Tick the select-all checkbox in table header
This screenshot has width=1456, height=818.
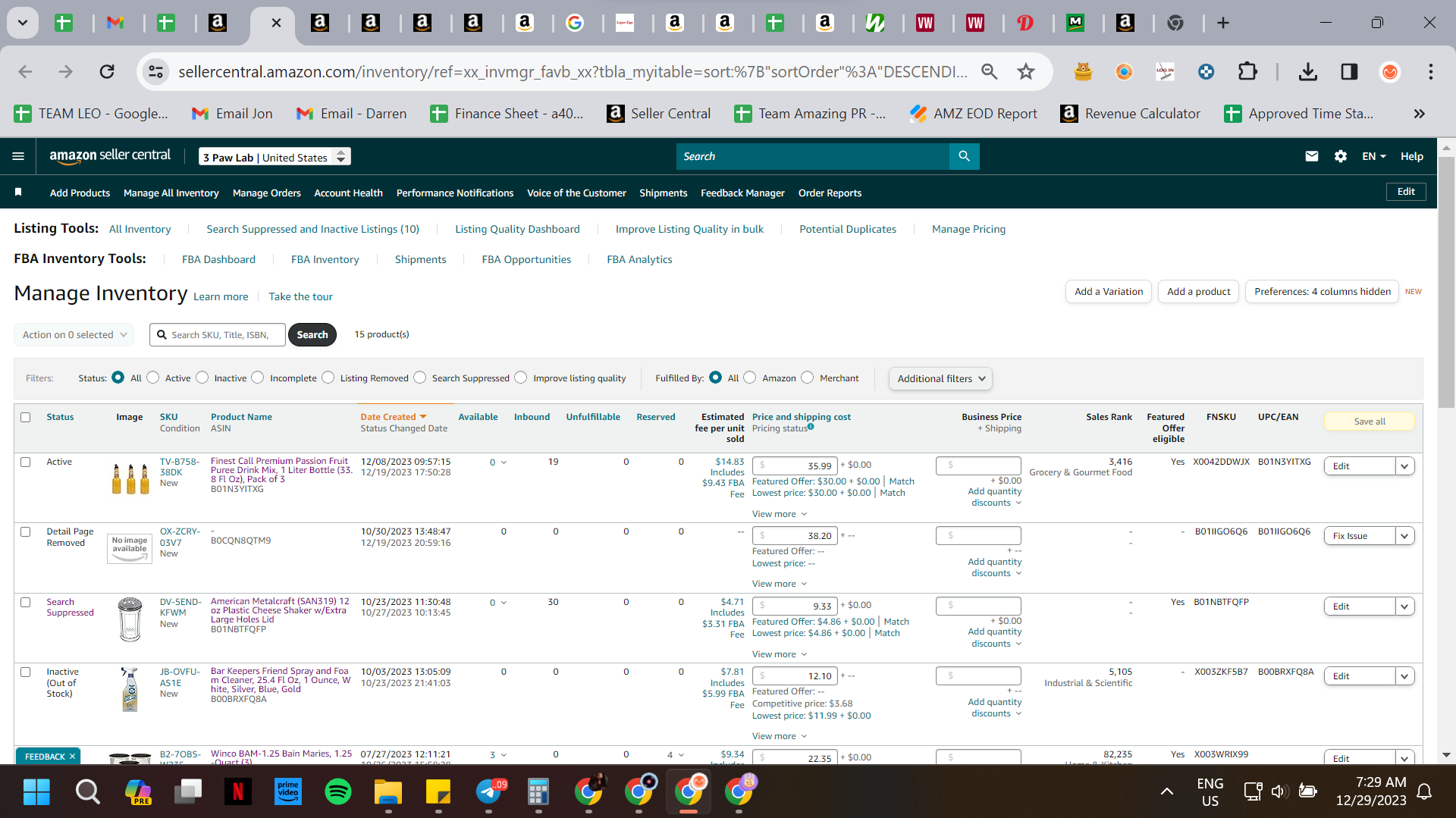coord(26,417)
